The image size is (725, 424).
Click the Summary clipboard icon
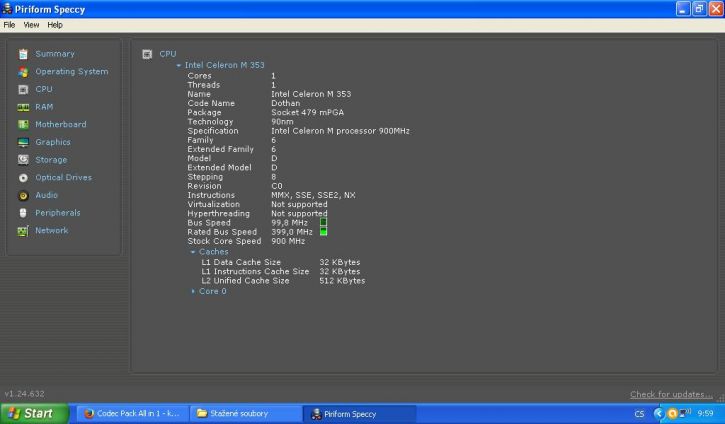(23, 54)
